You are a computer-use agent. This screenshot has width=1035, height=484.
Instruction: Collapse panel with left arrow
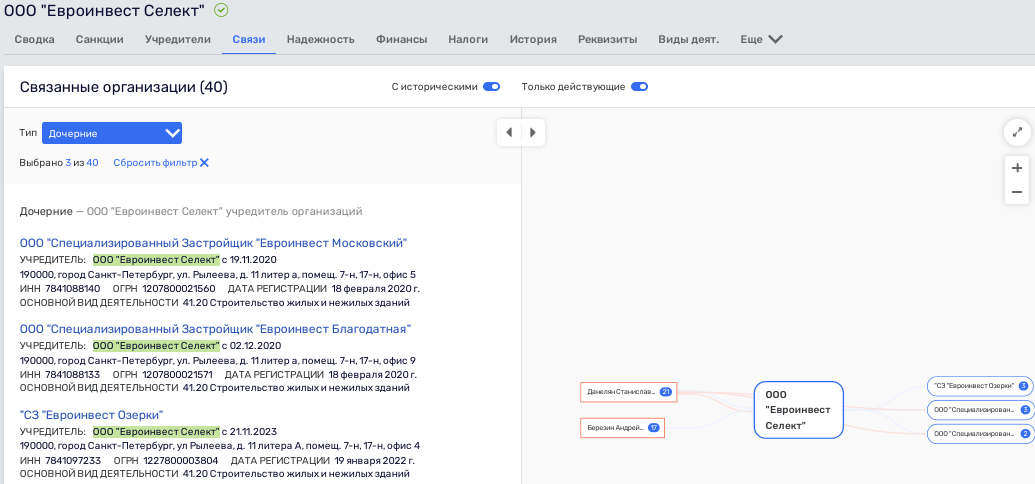point(509,132)
